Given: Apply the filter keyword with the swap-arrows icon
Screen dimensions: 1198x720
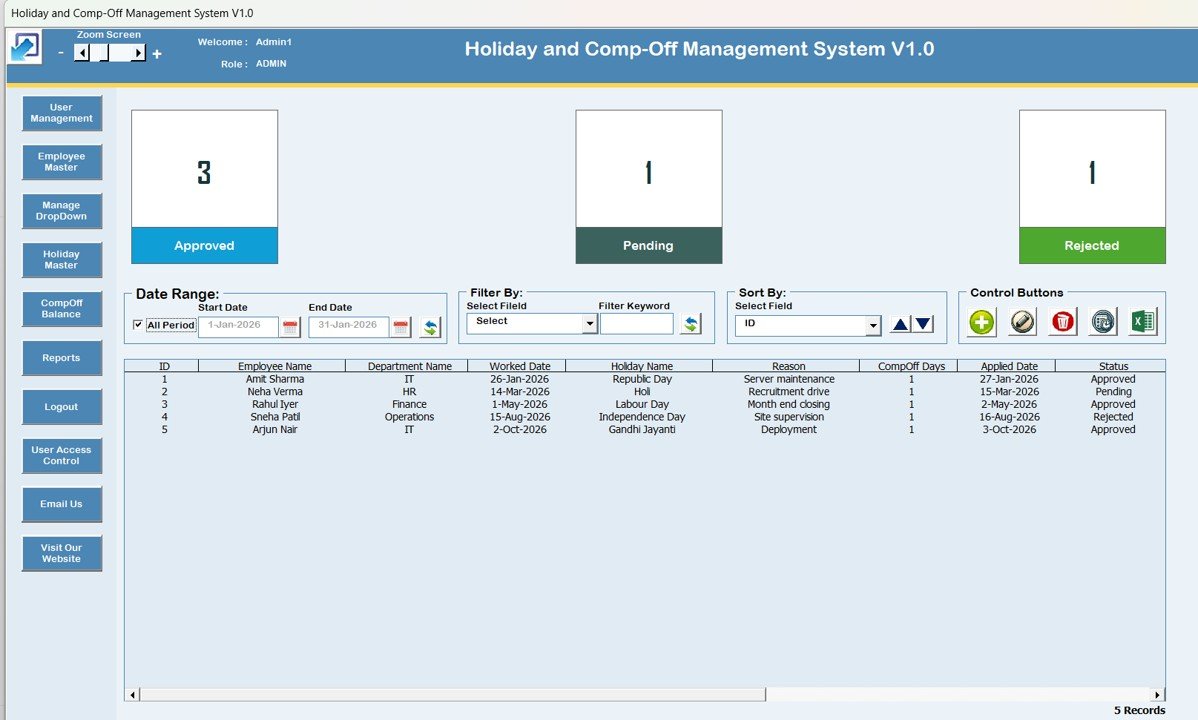Looking at the screenshot, I should coord(691,322).
